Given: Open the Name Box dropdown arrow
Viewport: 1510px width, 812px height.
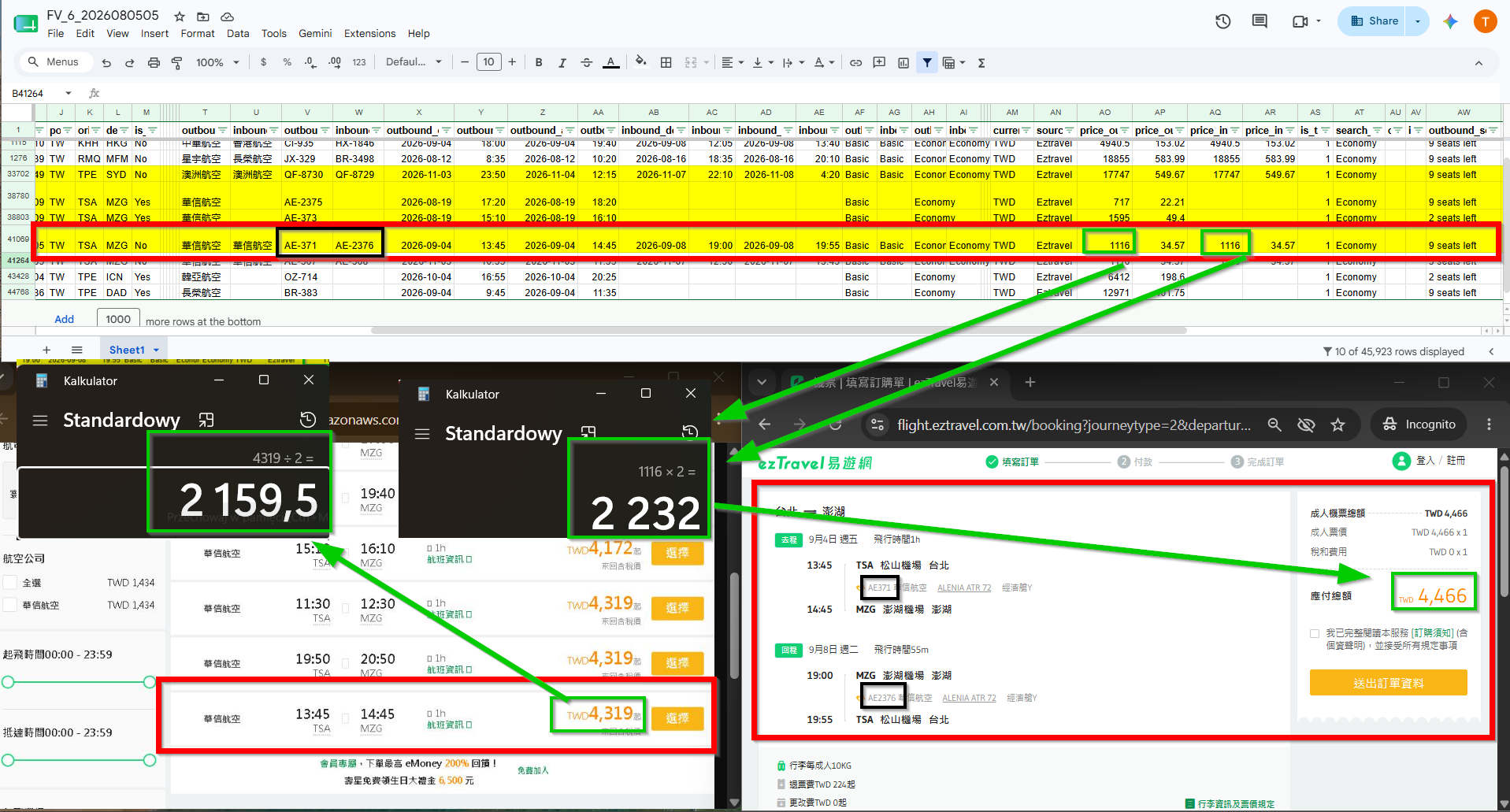Looking at the screenshot, I should pos(69,93).
